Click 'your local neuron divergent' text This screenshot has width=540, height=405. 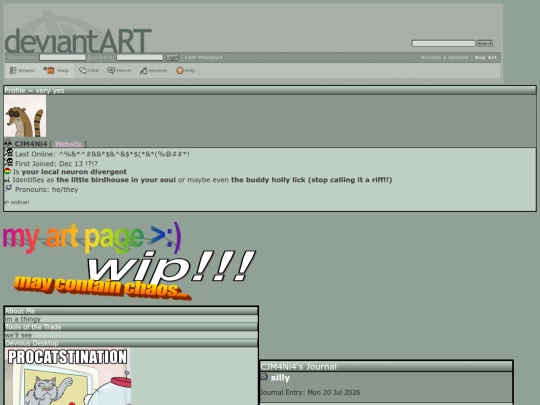point(74,172)
